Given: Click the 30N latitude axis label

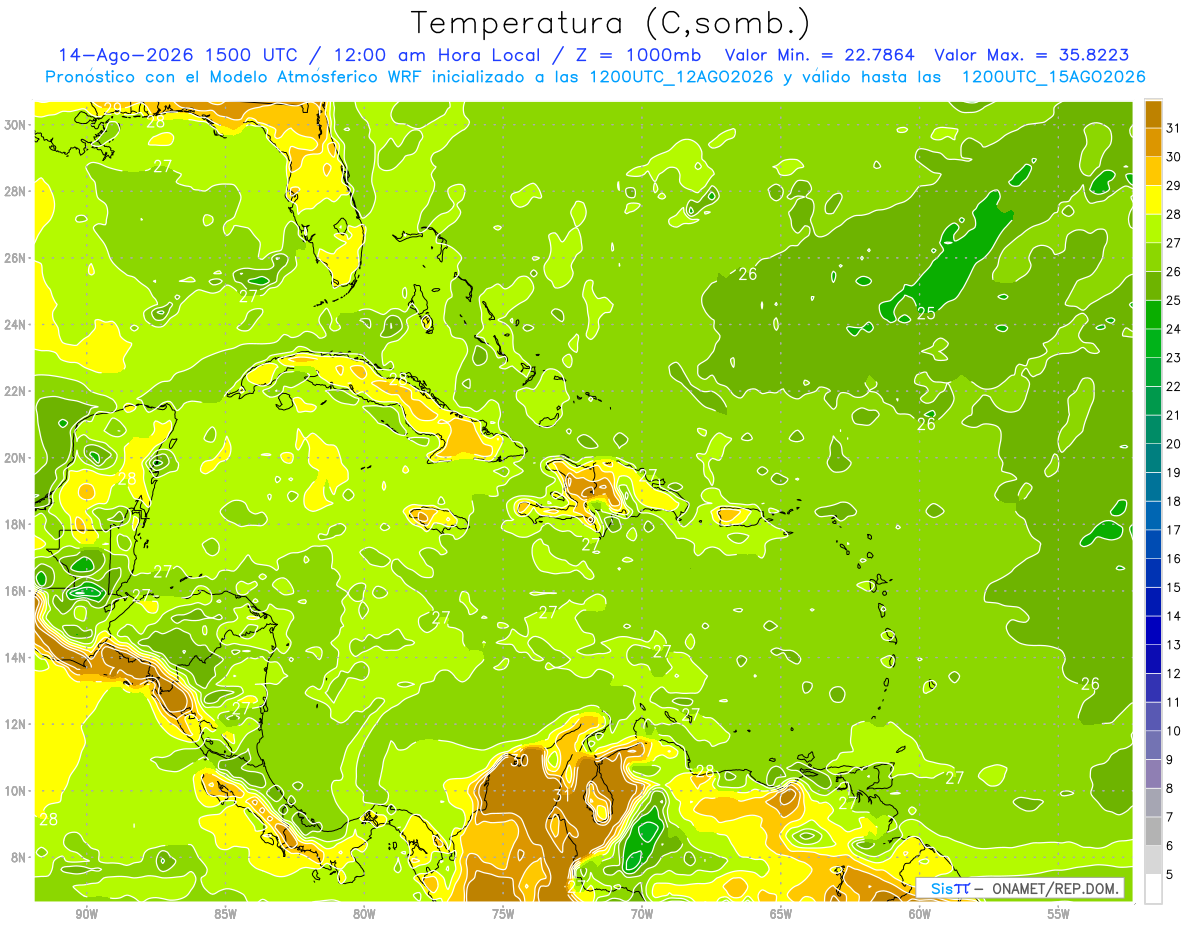Looking at the screenshot, I should pos(16,125).
